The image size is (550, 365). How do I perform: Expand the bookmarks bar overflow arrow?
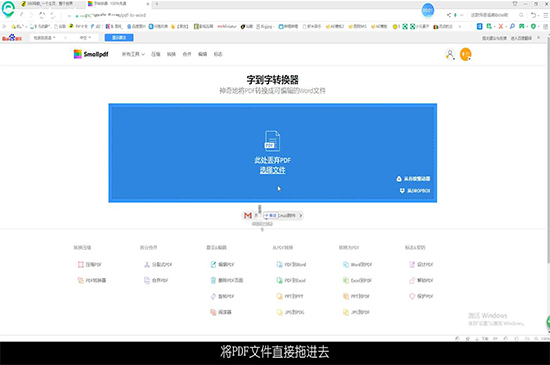tap(460, 26)
